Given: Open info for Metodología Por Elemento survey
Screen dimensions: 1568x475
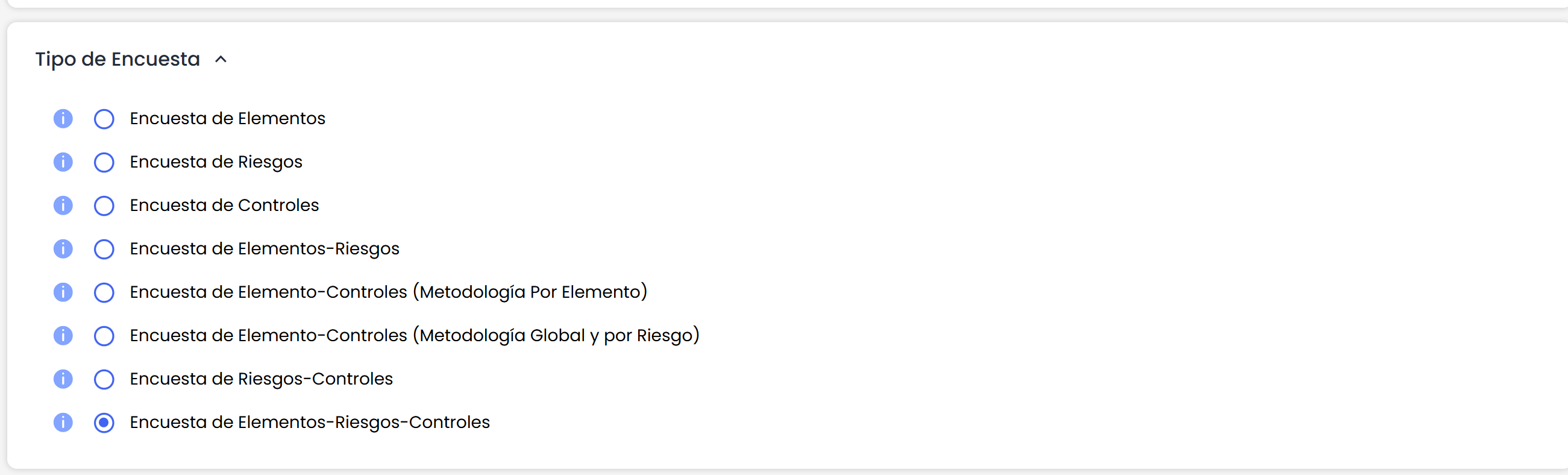Looking at the screenshot, I should [x=63, y=292].
